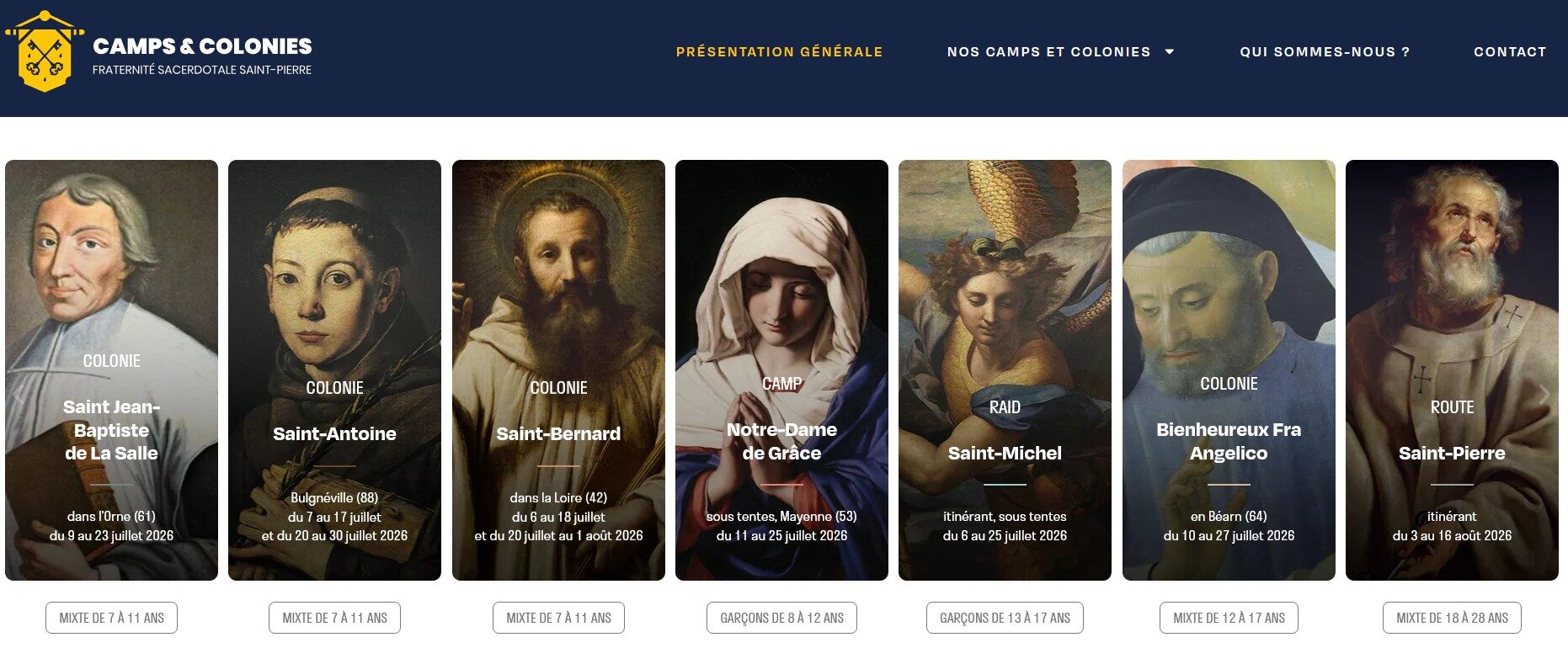Click the Garçons de 8 à 12 ans button

781,618
